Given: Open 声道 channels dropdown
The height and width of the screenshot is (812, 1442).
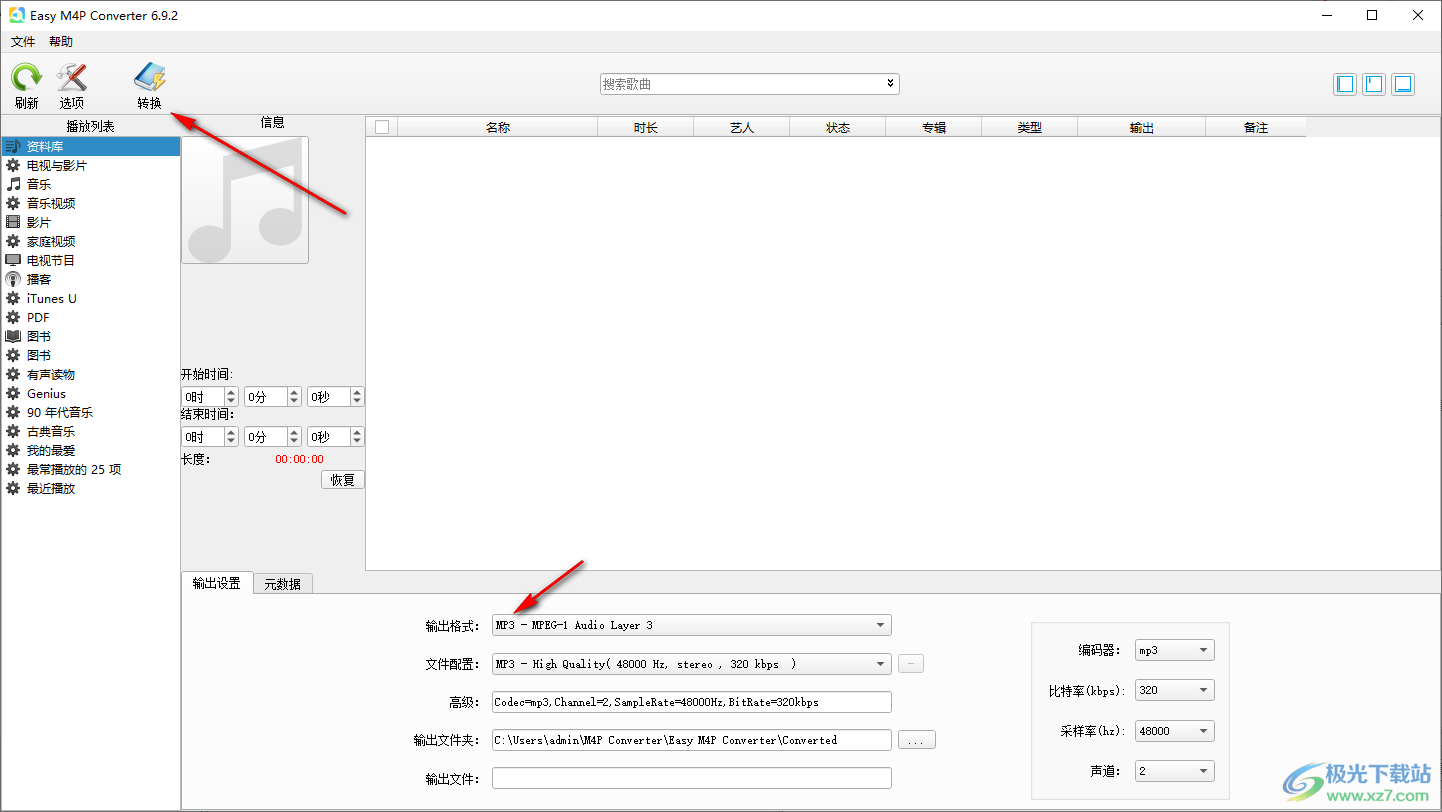Looking at the screenshot, I should (1175, 771).
